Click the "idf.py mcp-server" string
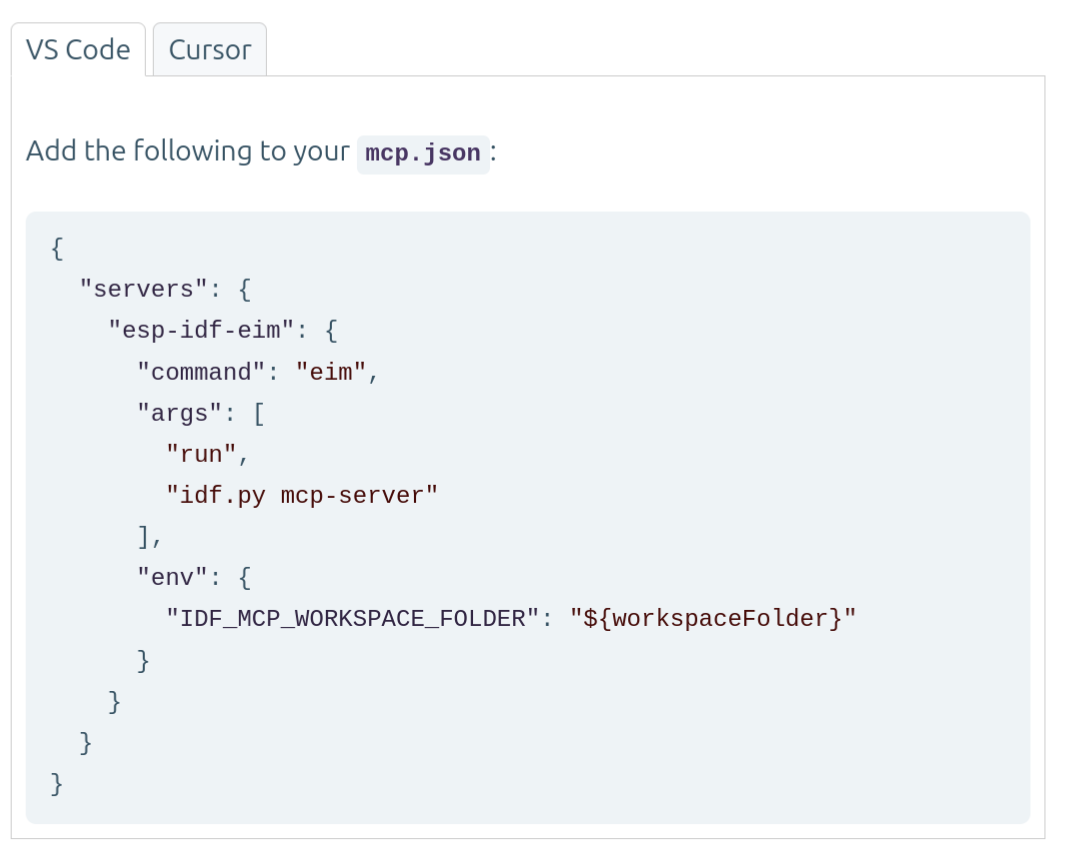This screenshot has height=868, width=1070. click(303, 495)
